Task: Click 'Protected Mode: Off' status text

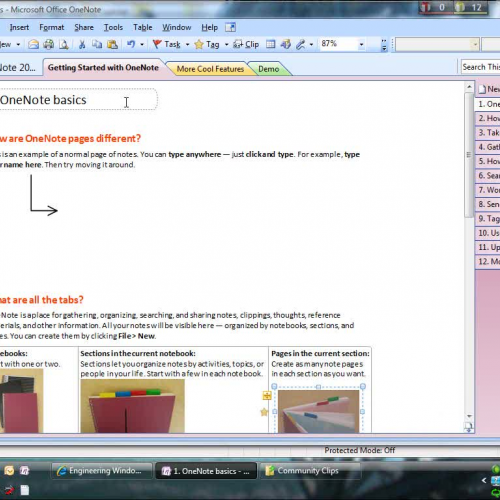Action: [x=360, y=450]
